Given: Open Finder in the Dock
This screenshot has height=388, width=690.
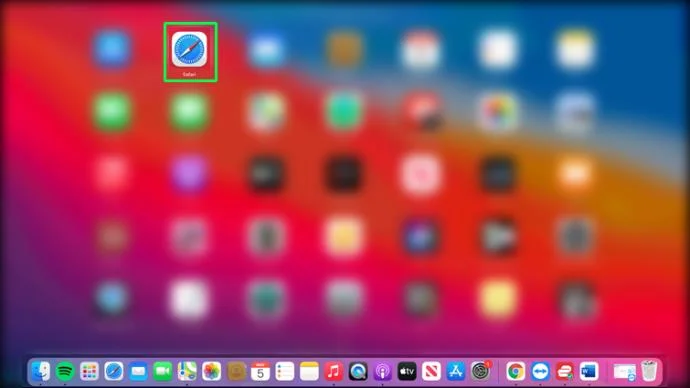Looking at the screenshot, I should click(x=41, y=372).
